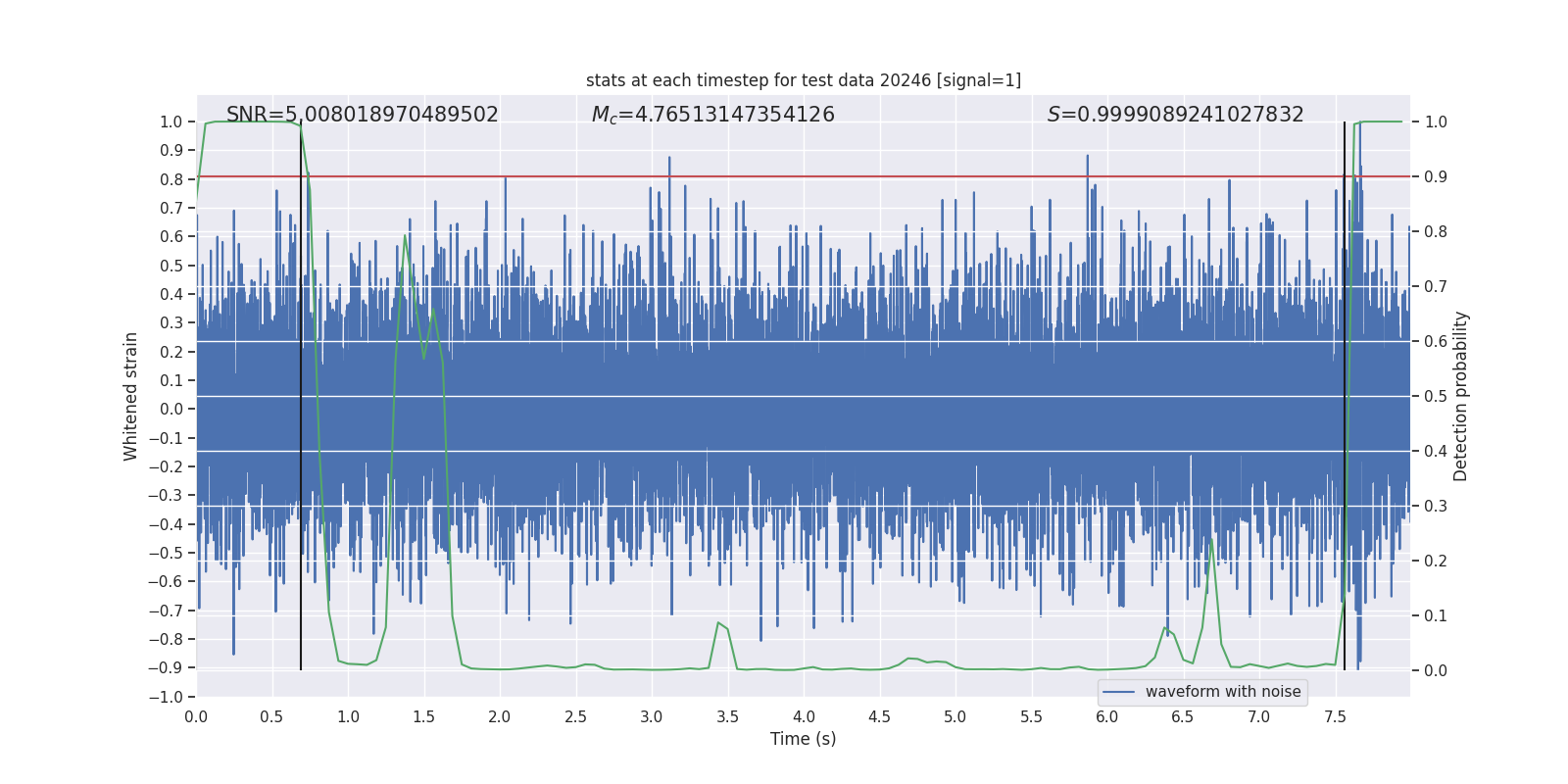Viewport: 1568px width, 784px height.
Task: Click the 1.0 tick label on the Time axis
Action: click(x=349, y=716)
